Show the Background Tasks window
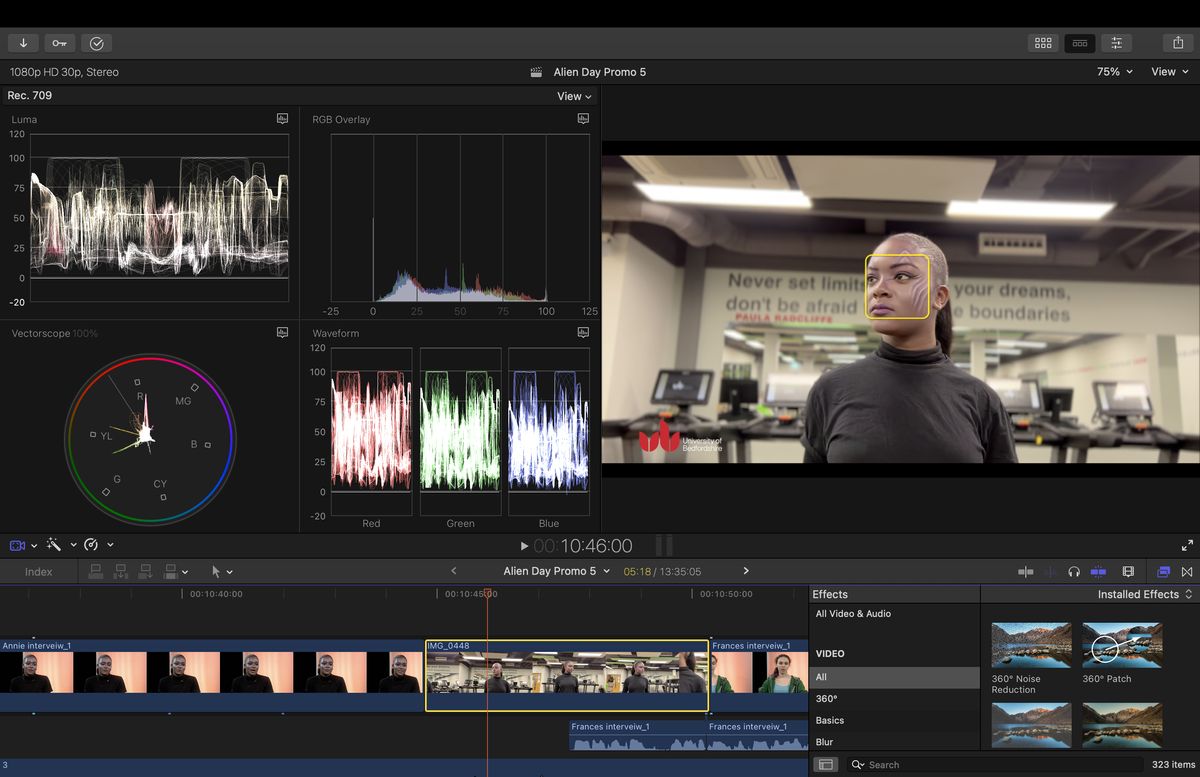The width and height of the screenshot is (1200, 777). [96, 42]
